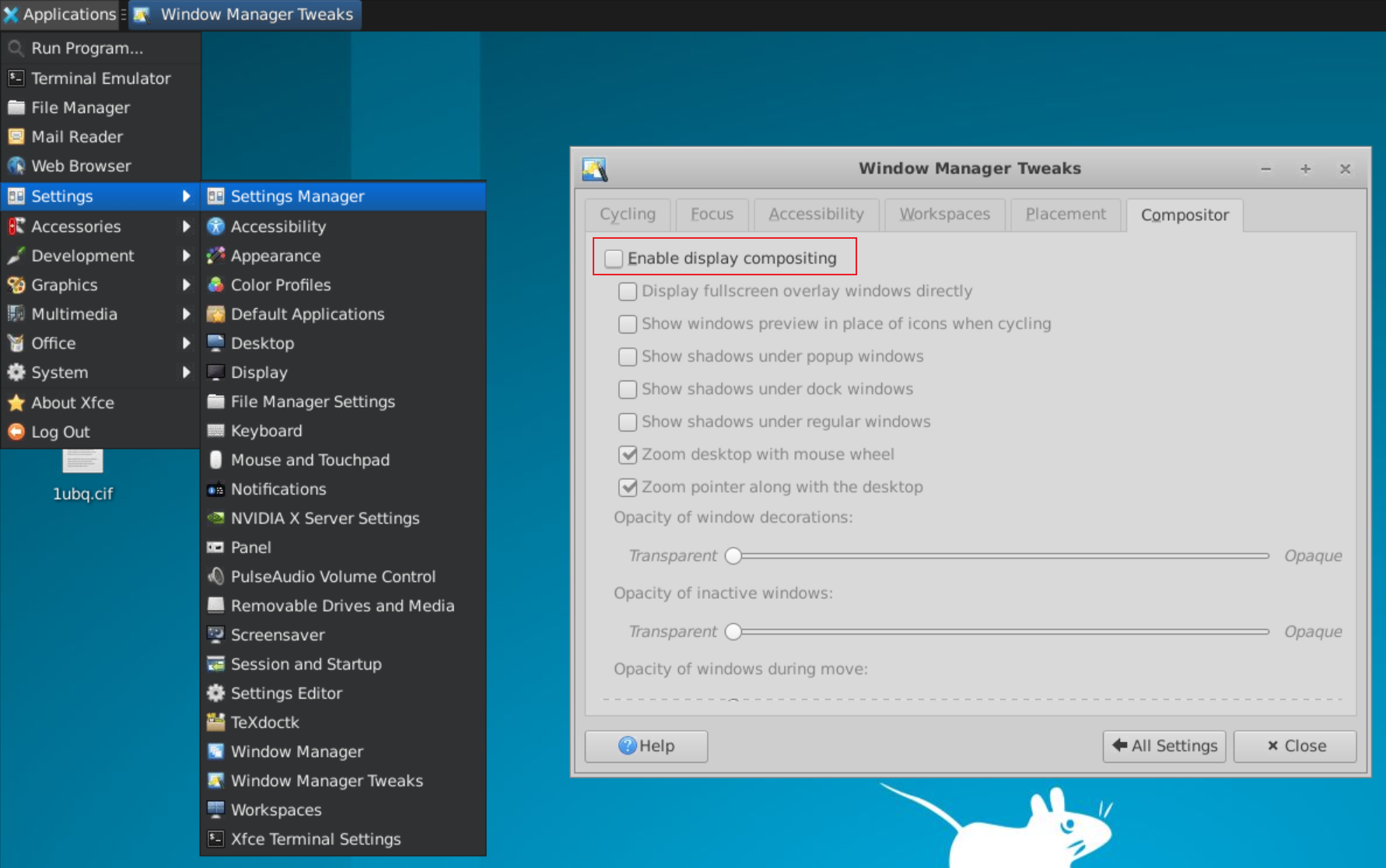The image size is (1386, 868).
Task: Enable display compositing checkbox
Action: click(614, 258)
